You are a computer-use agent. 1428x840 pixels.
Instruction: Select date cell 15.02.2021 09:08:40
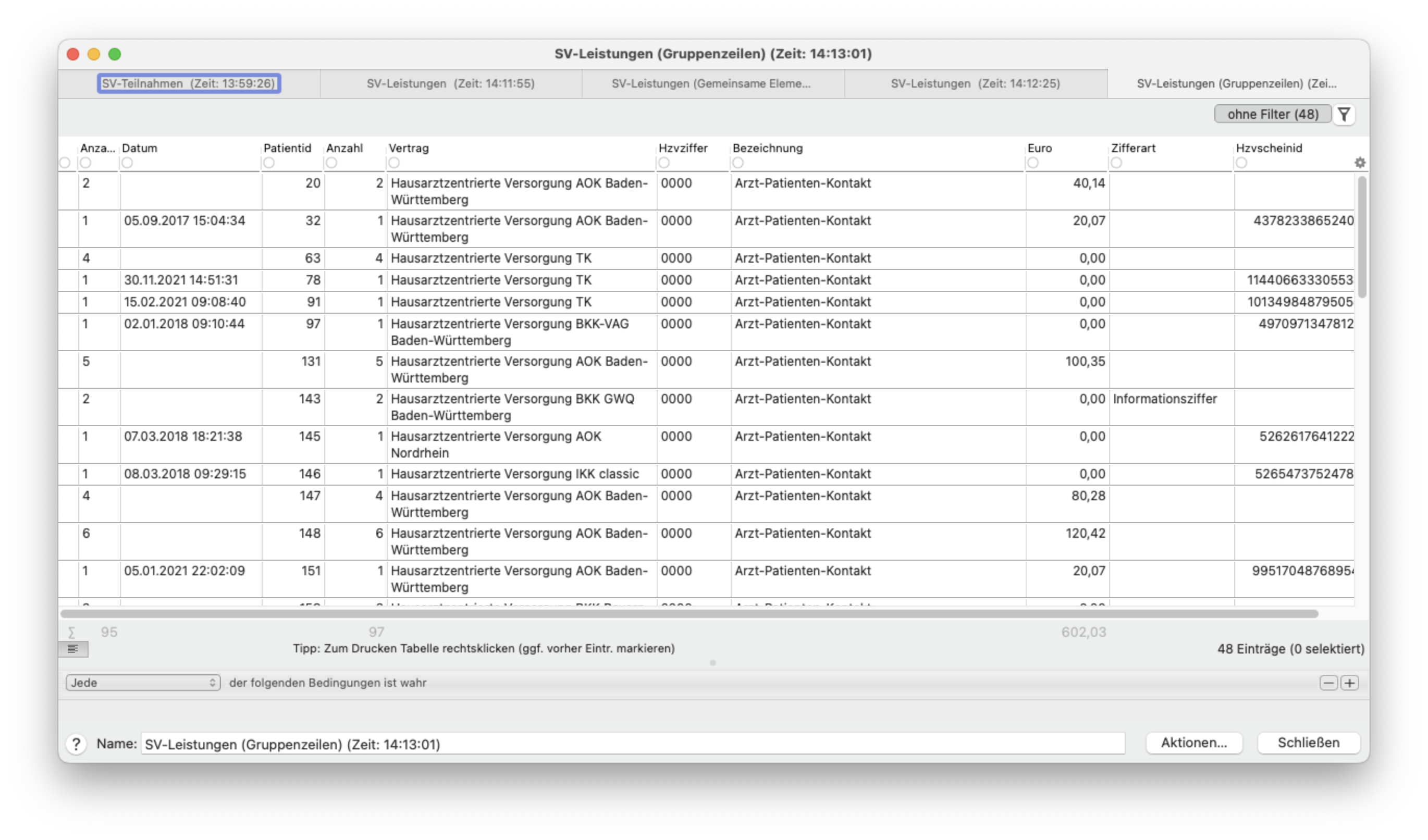(186, 302)
